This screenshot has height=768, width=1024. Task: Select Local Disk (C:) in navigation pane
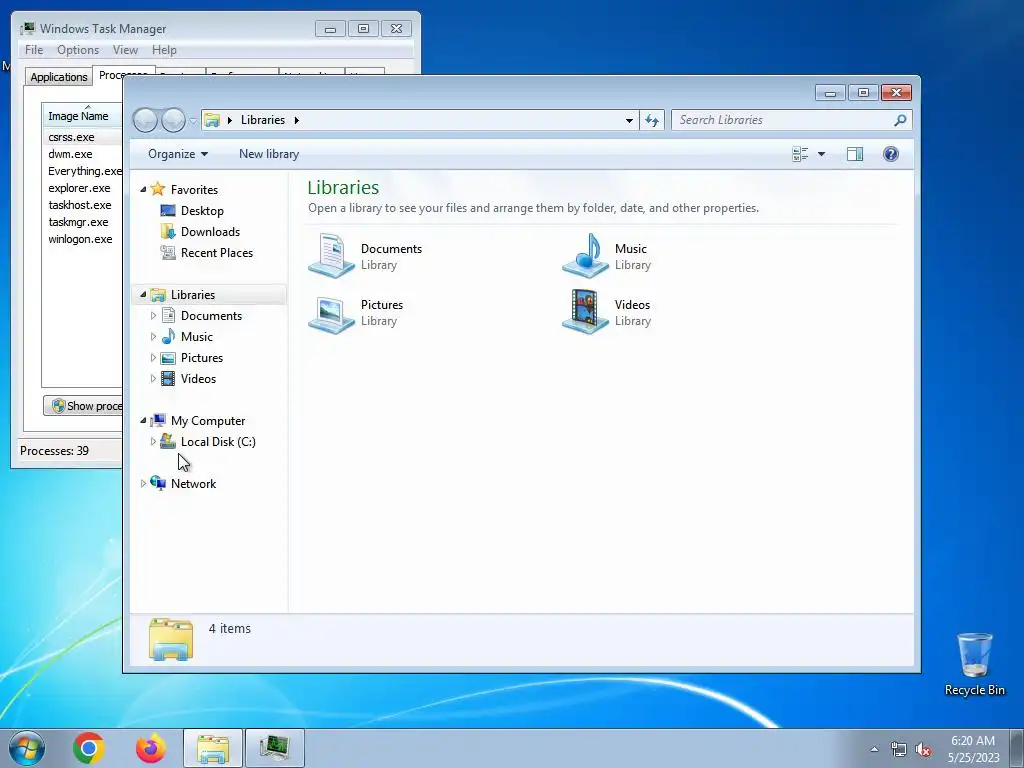point(218,442)
